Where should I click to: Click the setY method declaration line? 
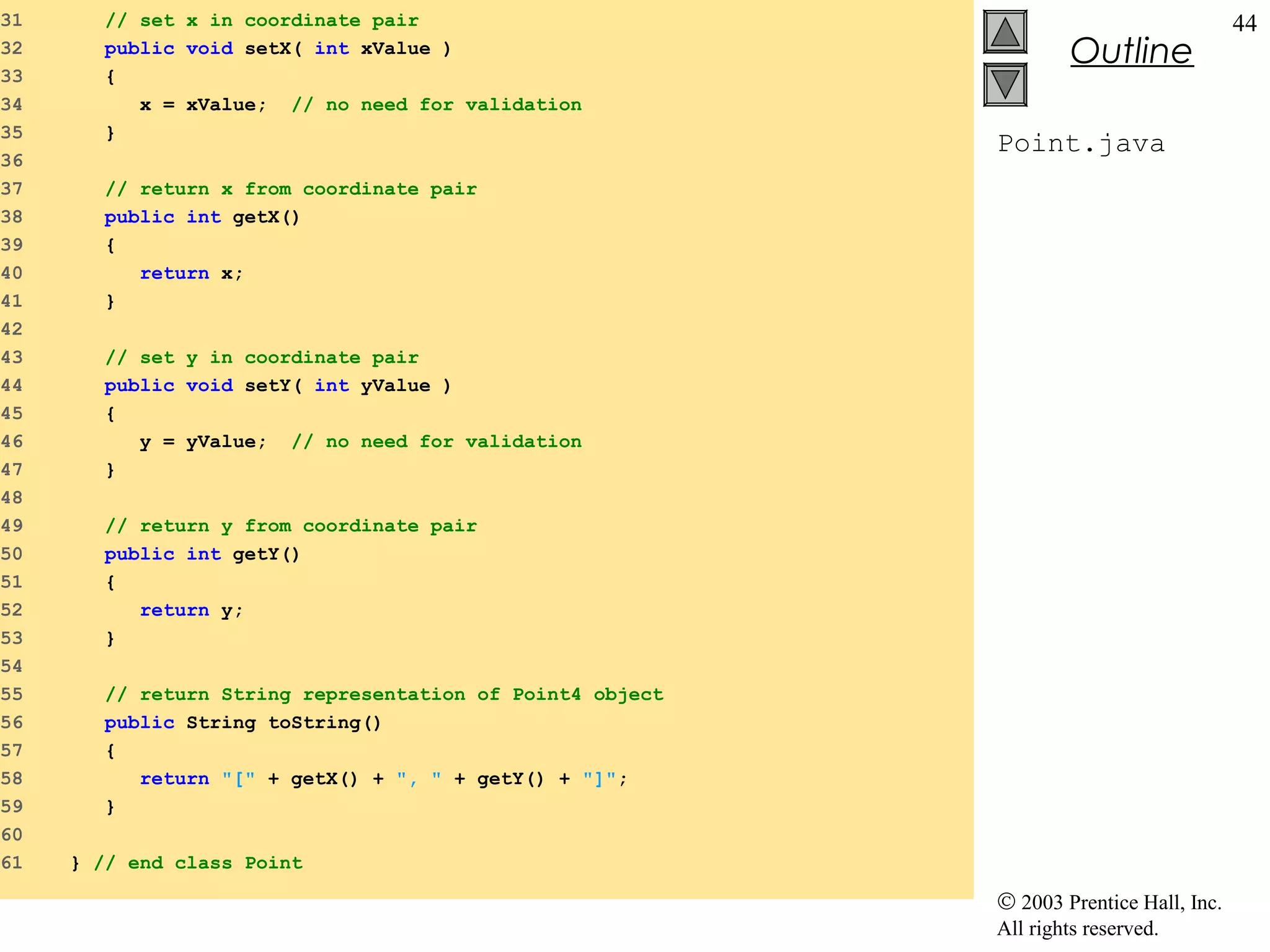(277, 386)
